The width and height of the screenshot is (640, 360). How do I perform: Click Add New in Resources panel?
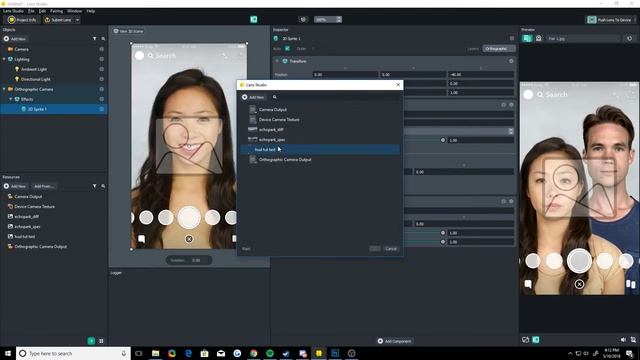(x=15, y=186)
